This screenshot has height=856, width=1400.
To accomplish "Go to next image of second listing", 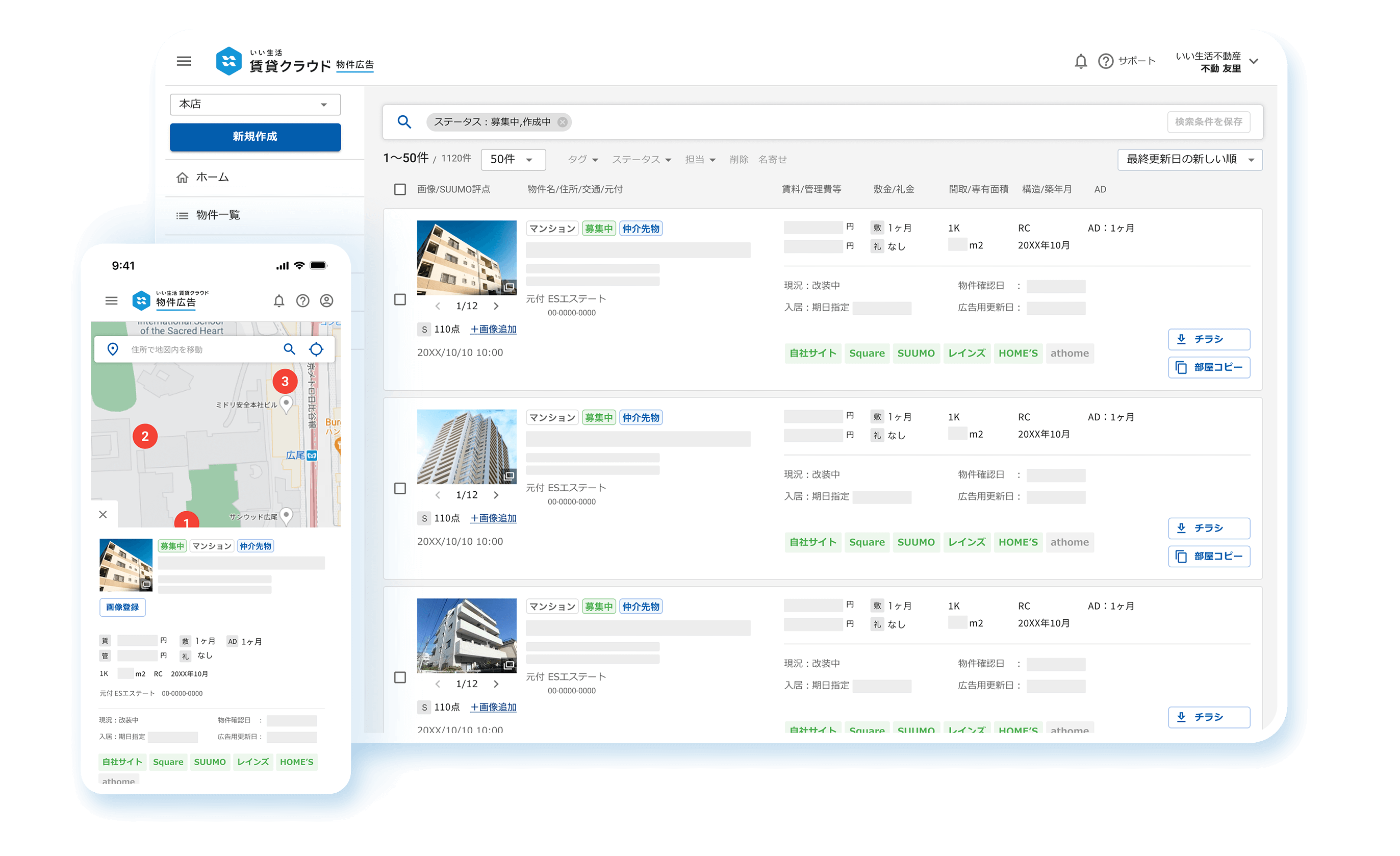I will pyautogui.click(x=496, y=495).
